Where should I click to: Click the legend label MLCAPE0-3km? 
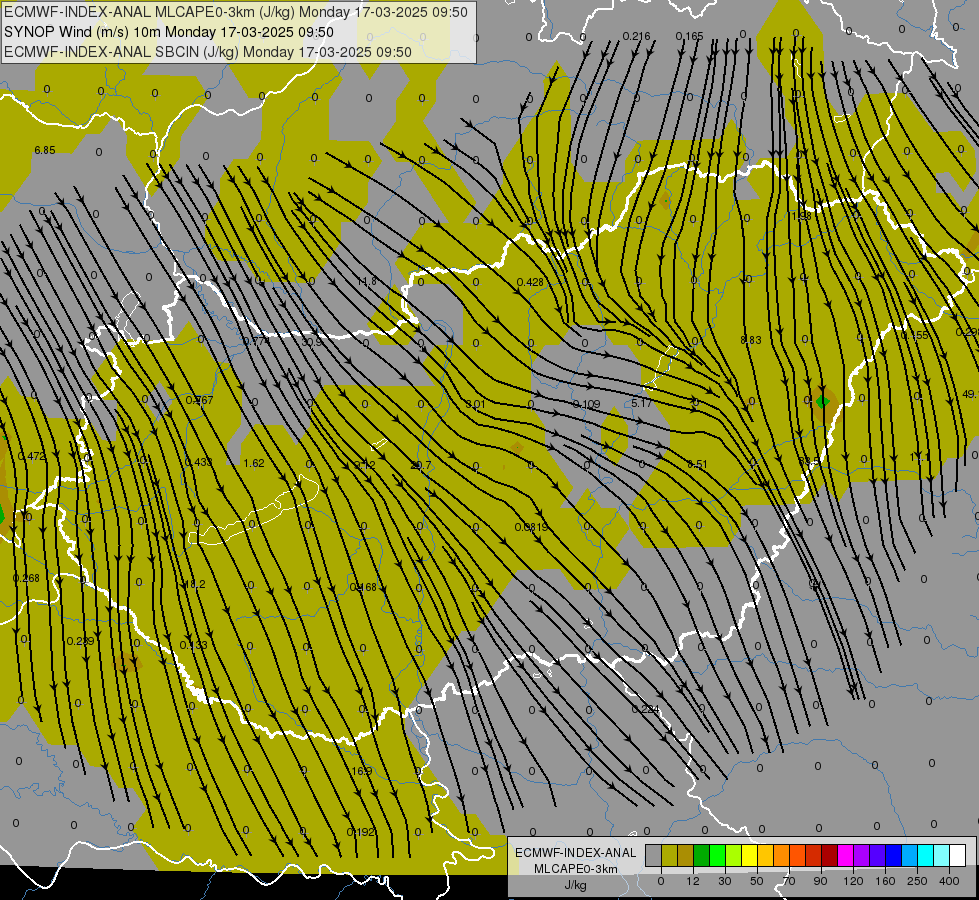(575, 869)
